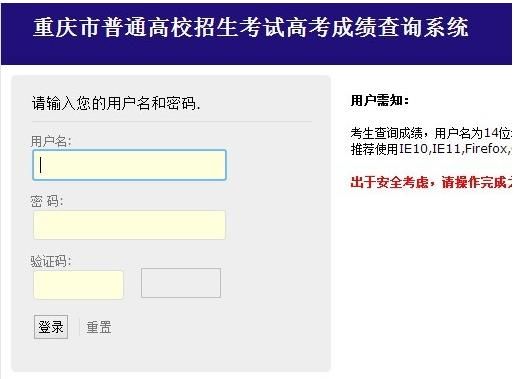Image resolution: width=514 pixels, height=379 pixels.
Task: Refresh the captcha image box
Action: [181, 283]
